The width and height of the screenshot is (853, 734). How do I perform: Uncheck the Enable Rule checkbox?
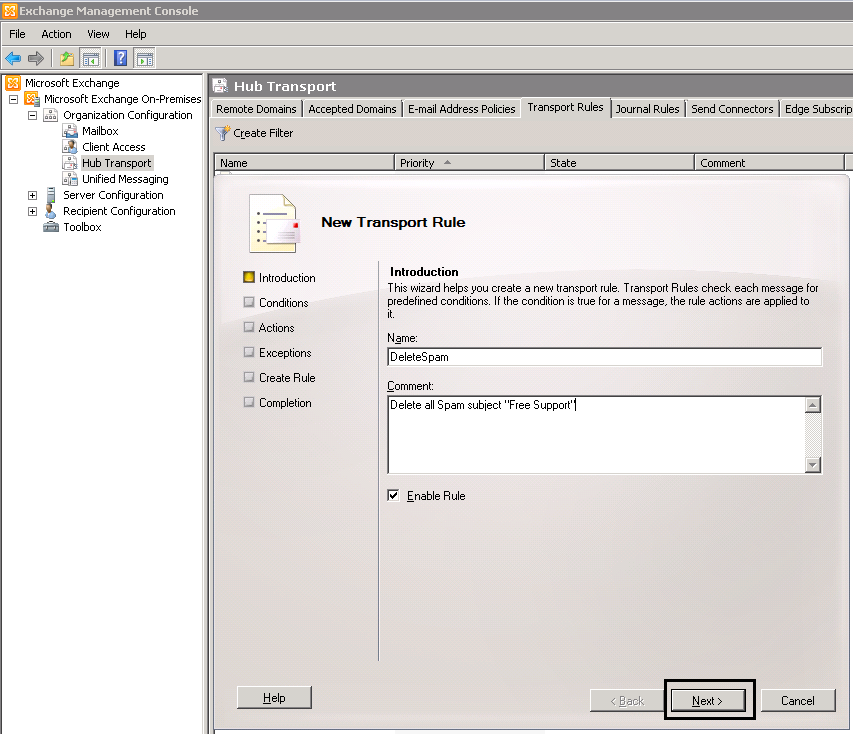[x=393, y=495]
